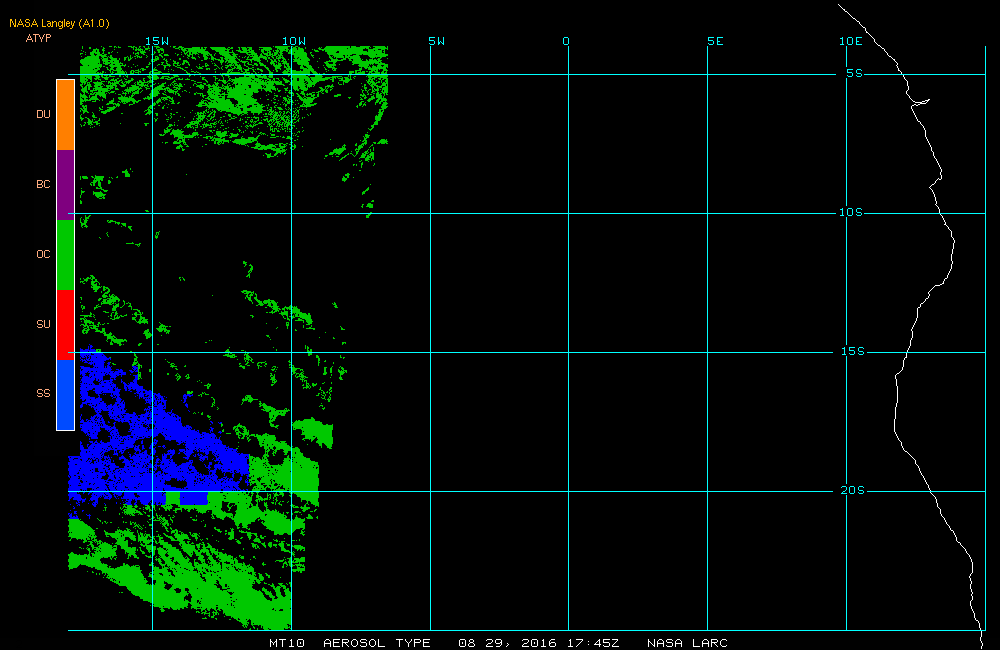
Task: Click the orange DU color swatch
Action: (66, 115)
